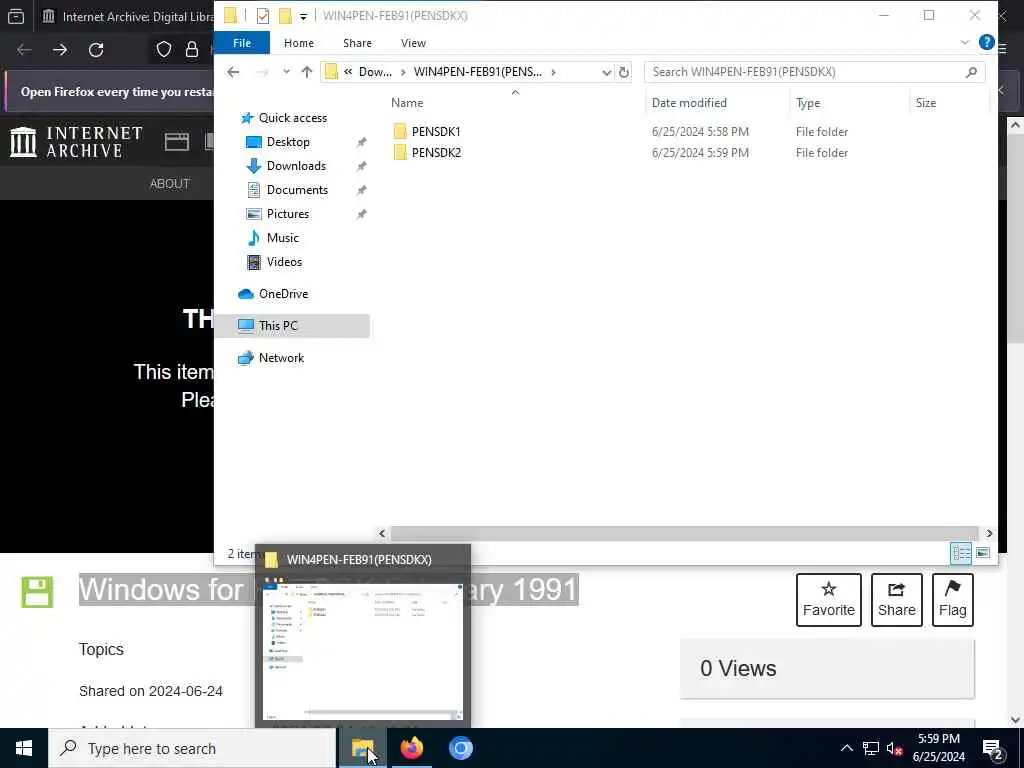Select This PC in navigation pane
Image resolution: width=1024 pixels, height=768 pixels.
coord(292,326)
